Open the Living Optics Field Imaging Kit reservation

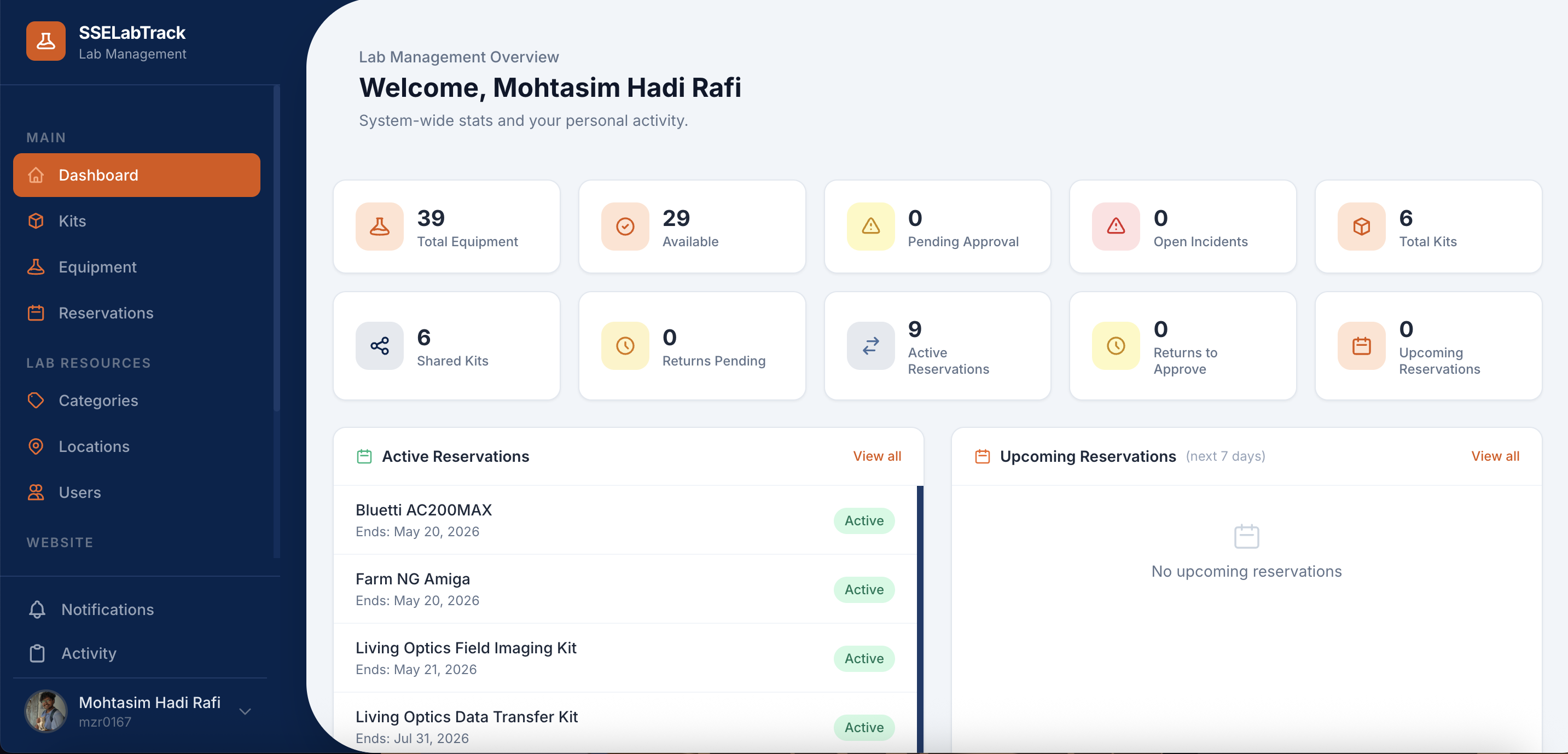point(625,658)
